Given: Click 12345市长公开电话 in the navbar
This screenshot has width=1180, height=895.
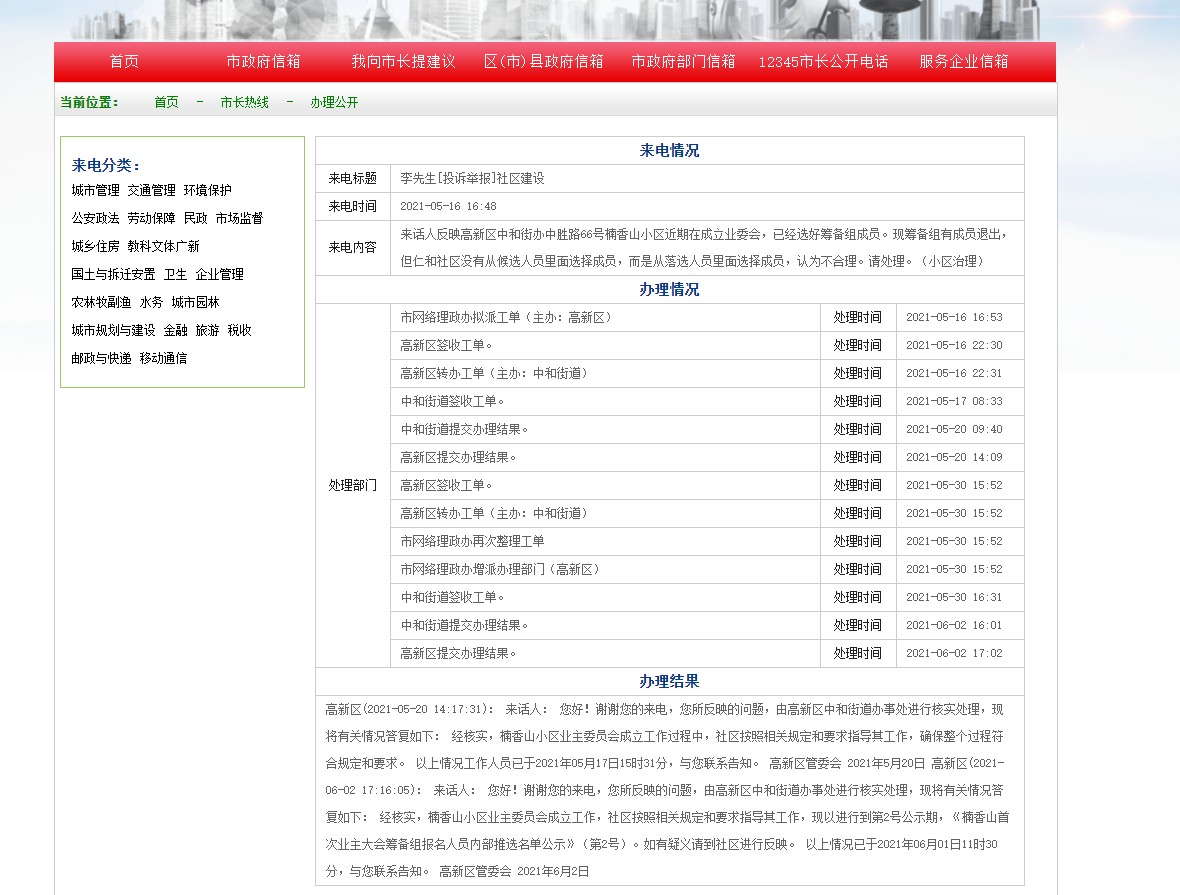Looking at the screenshot, I should pyautogui.click(x=823, y=62).
